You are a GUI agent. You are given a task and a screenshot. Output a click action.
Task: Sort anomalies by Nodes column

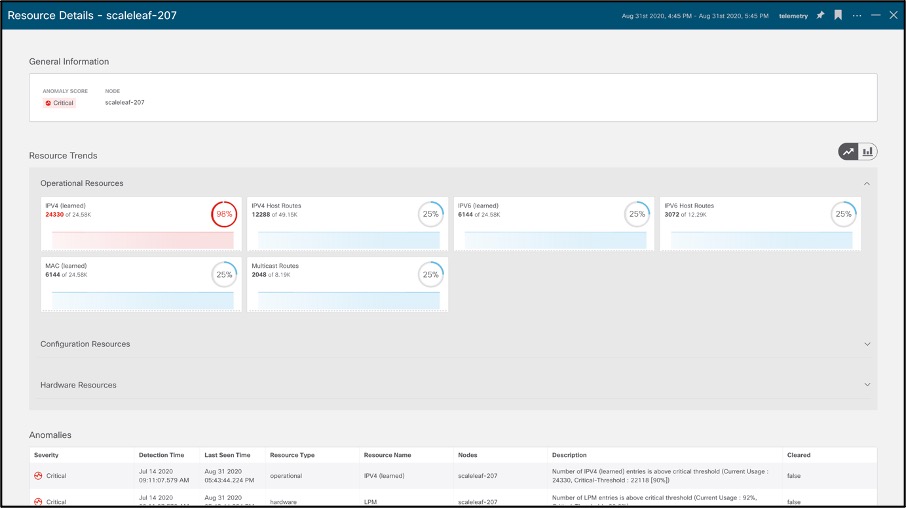[x=467, y=455]
